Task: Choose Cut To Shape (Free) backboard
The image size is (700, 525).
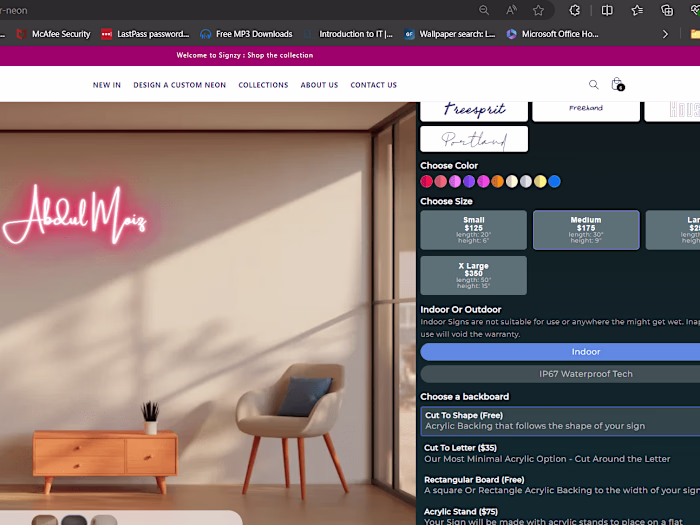Action: (x=560, y=421)
